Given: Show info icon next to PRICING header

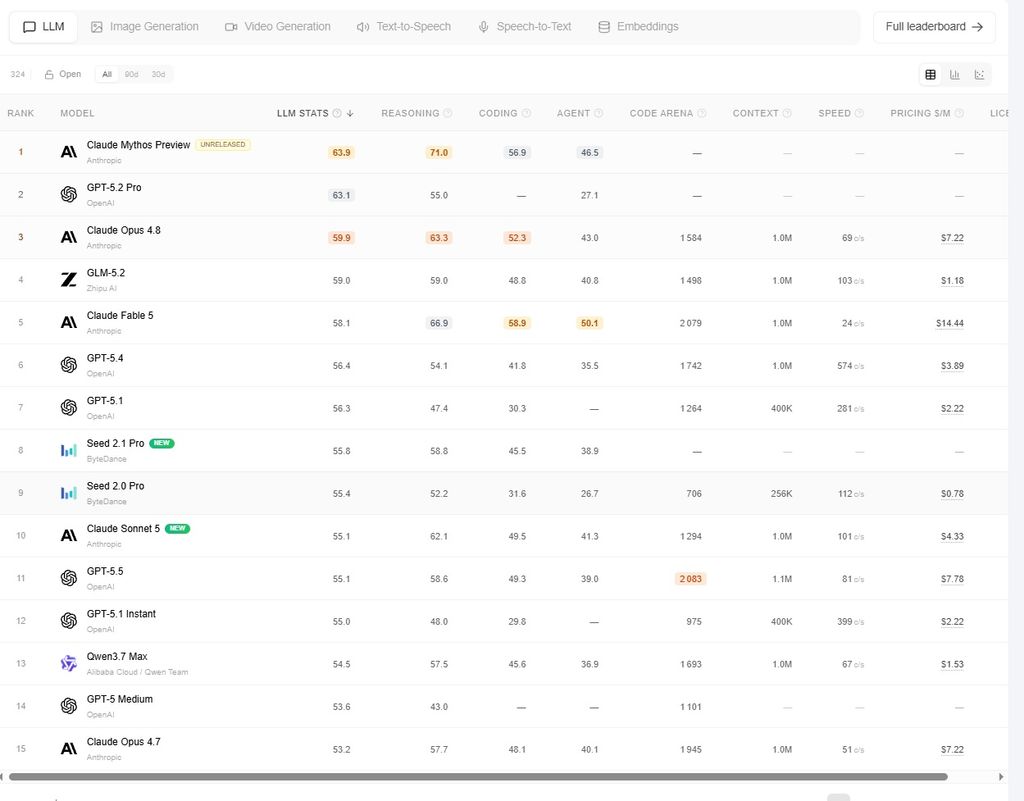Looking at the screenshot, I should 959,114.
